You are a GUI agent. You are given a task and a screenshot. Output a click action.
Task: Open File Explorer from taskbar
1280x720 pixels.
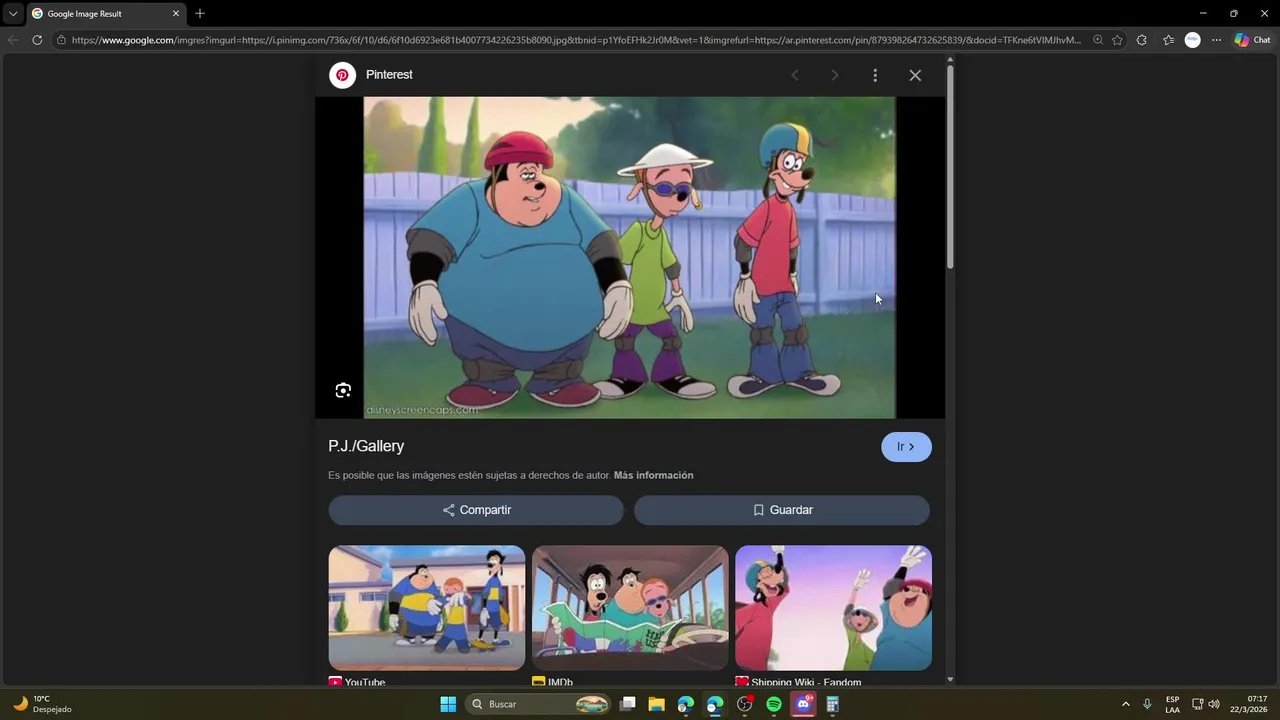coord(657,704)
